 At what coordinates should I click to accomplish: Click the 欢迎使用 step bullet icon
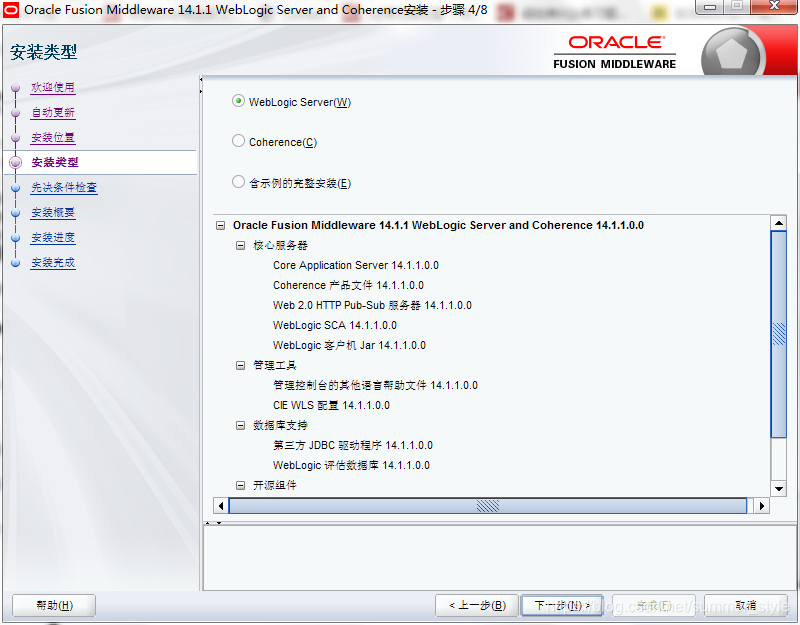(x=16, y=88)
